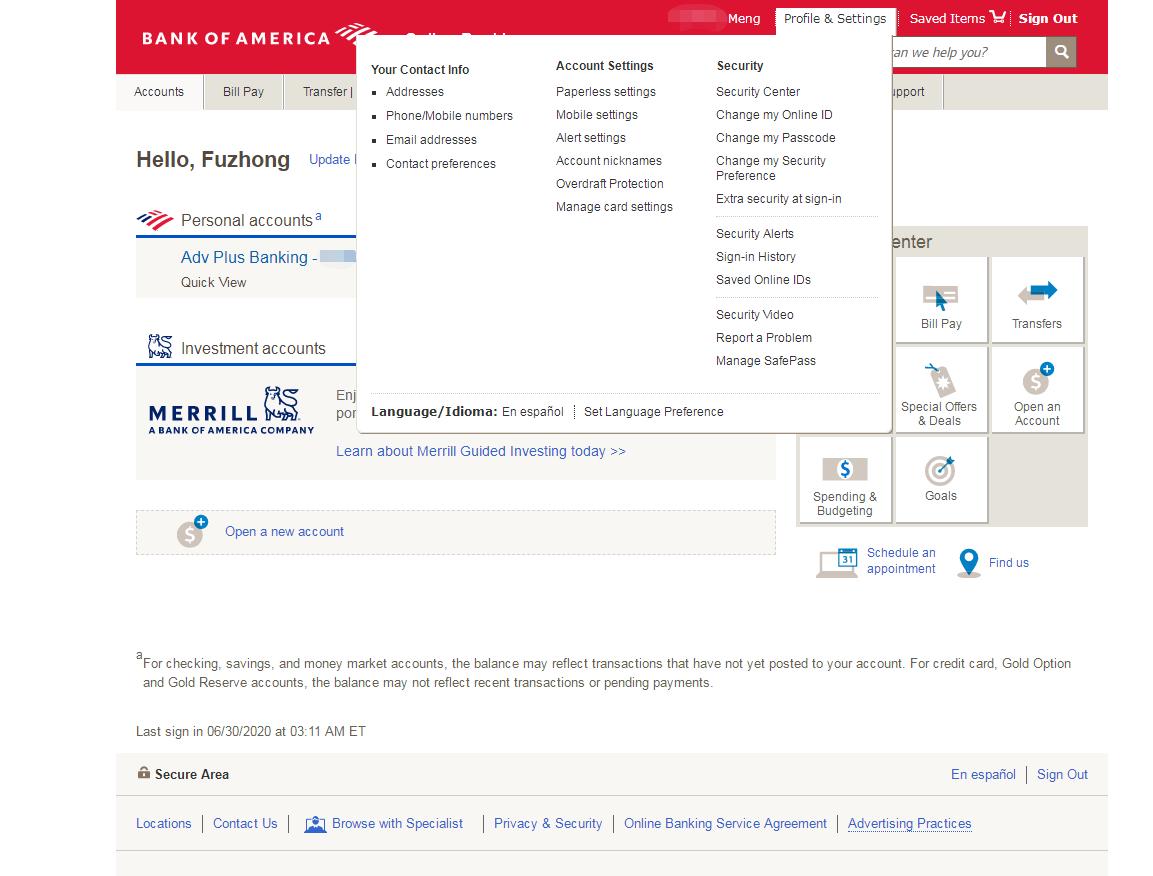
Task: Open Manage SafePass
Action: click(x=765, y=360)
